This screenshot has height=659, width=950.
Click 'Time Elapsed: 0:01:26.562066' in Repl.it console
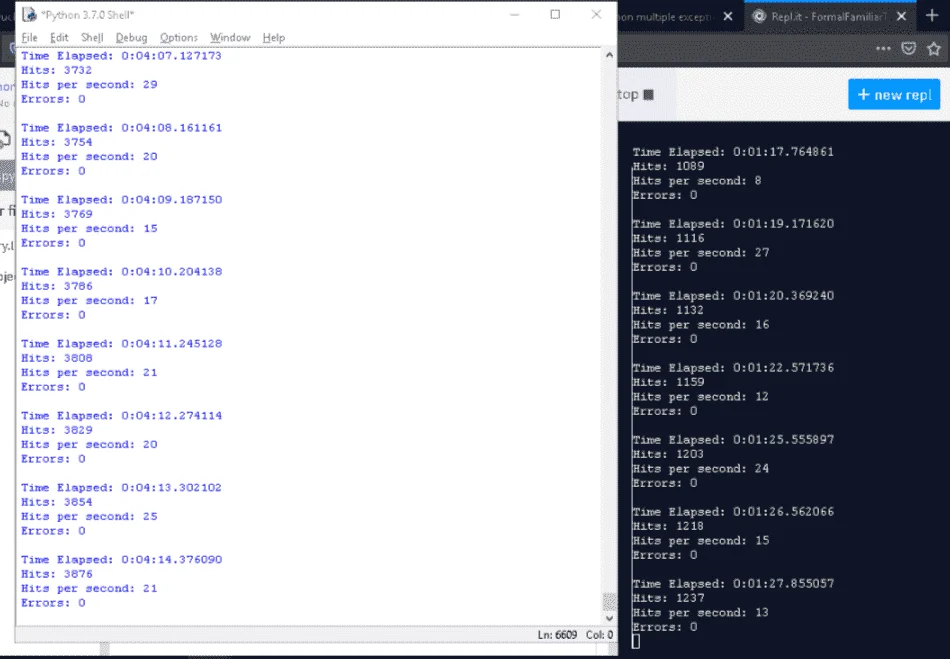733,512
